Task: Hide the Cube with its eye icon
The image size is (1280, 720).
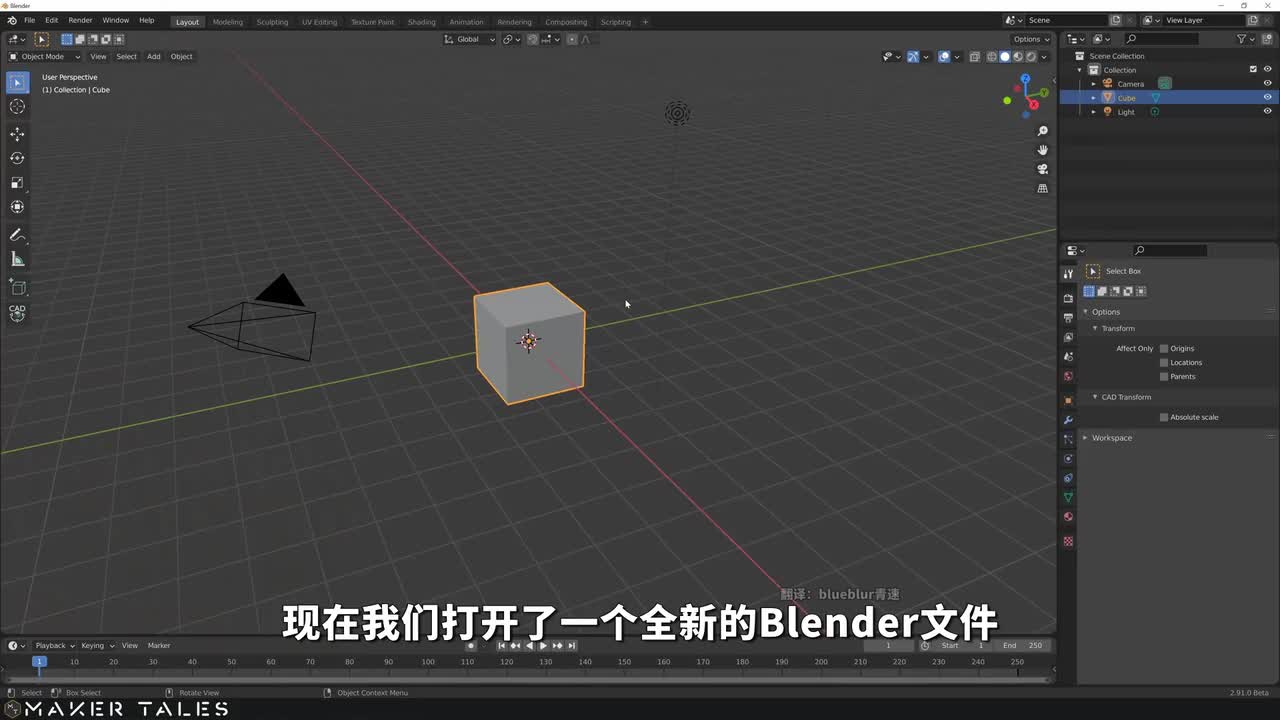Action: click(1267, 98)
